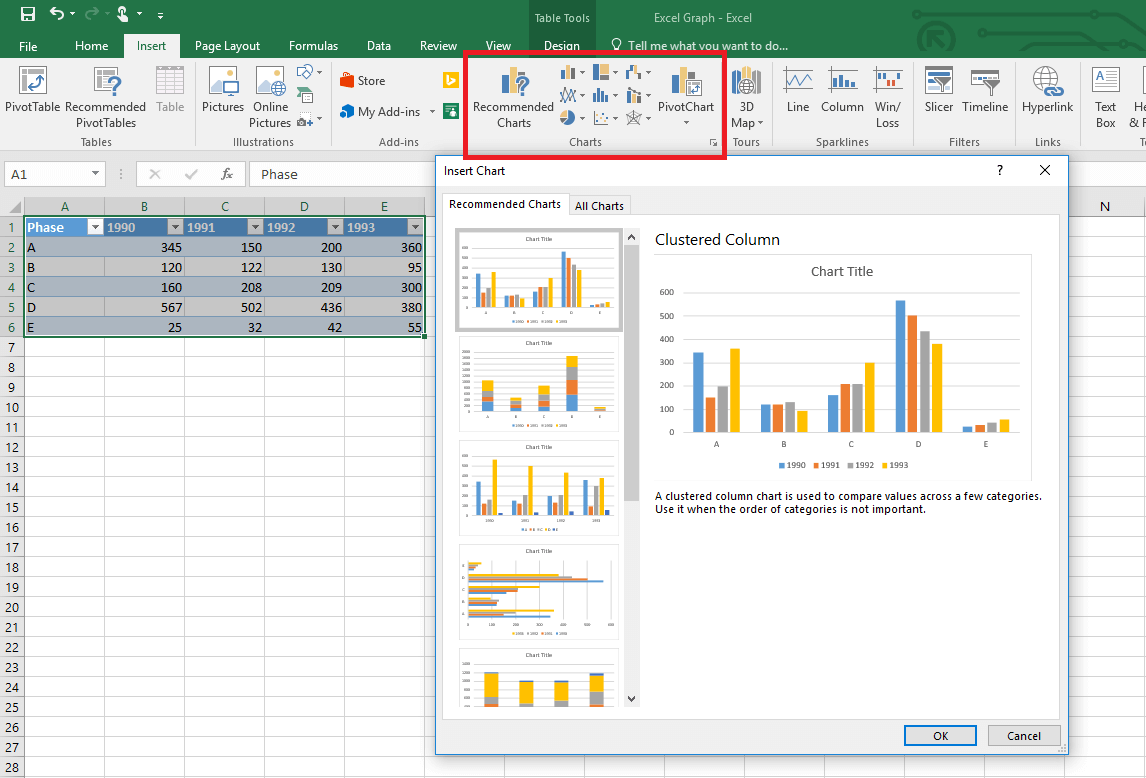Open the 1993 column filter dropdown
The height and width of the screenshot is (778, 1146).
point(415,227)
